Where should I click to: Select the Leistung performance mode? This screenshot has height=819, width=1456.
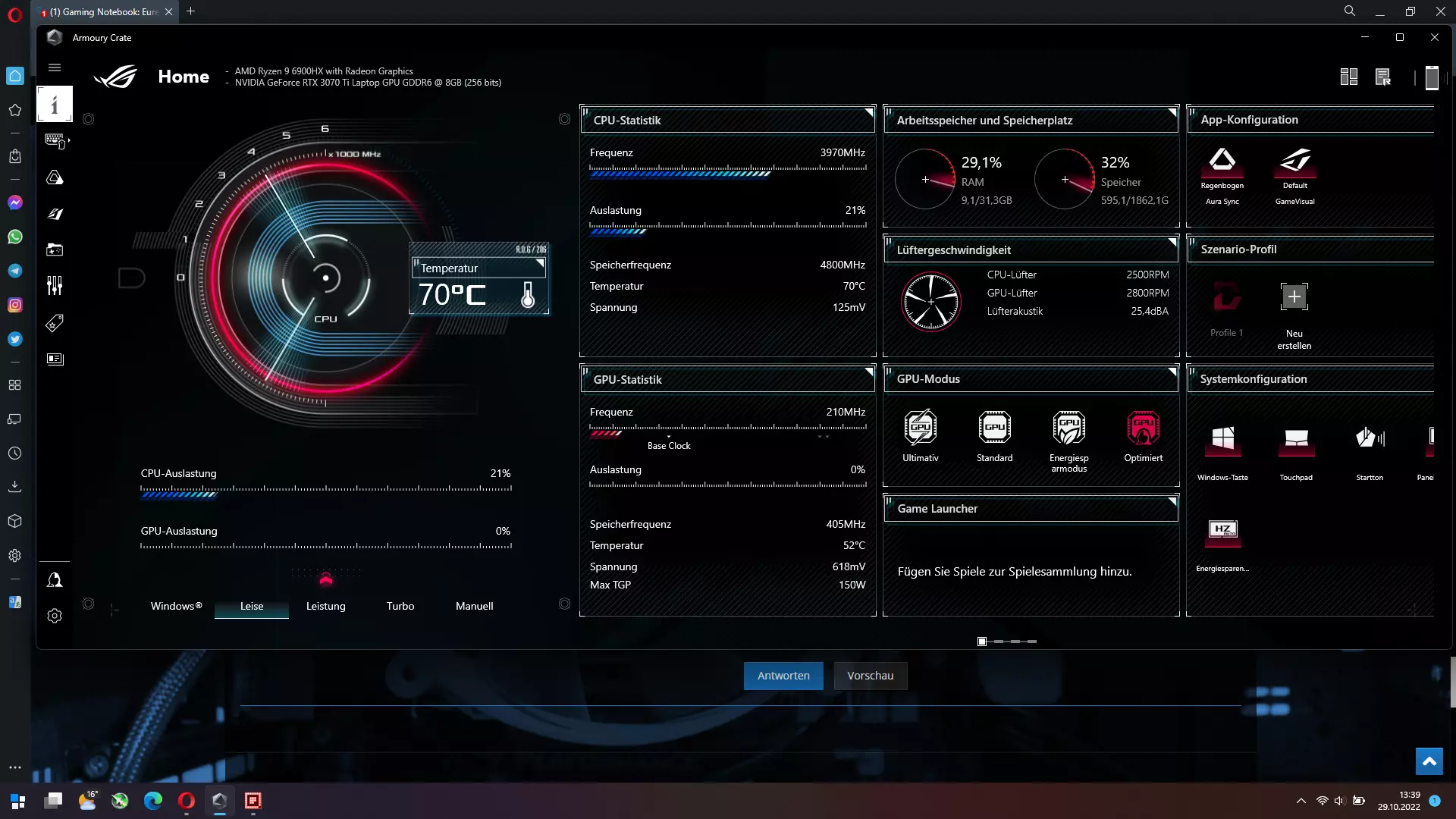pyautogui.click(x=325, y=606)
